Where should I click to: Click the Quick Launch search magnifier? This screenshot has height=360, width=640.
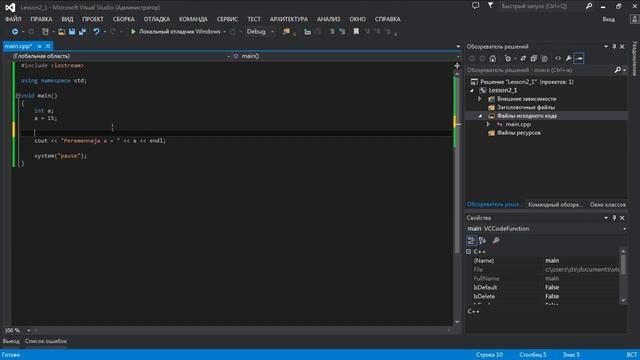(x=589, y=6)
